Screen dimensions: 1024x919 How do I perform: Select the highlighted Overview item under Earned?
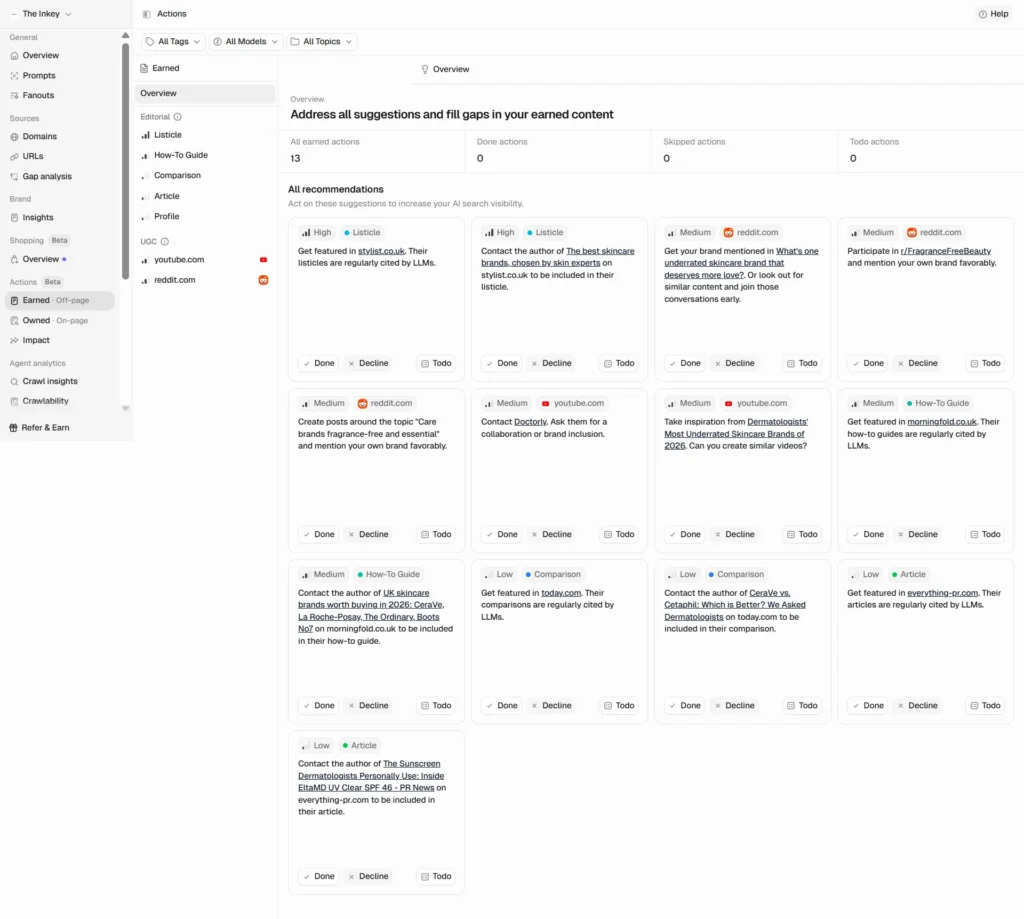click(204, 93)
